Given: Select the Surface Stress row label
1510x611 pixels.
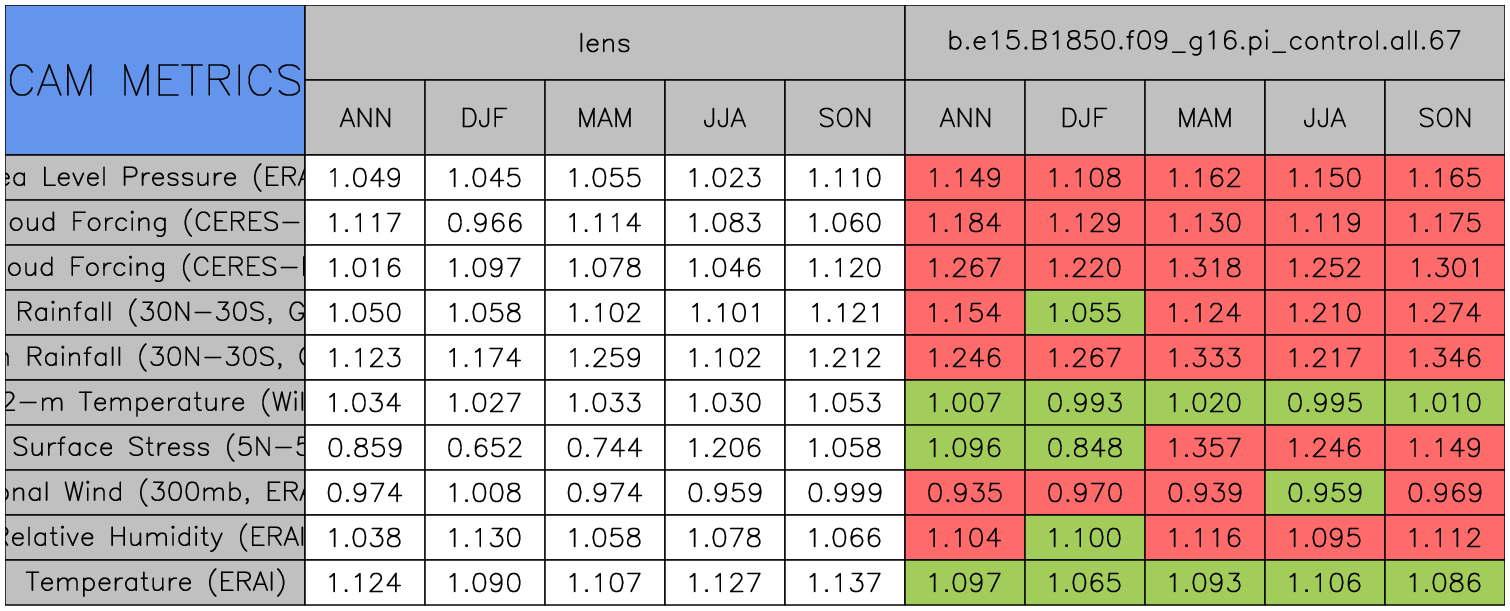Looking at the screenshot, I should point(155,448).
